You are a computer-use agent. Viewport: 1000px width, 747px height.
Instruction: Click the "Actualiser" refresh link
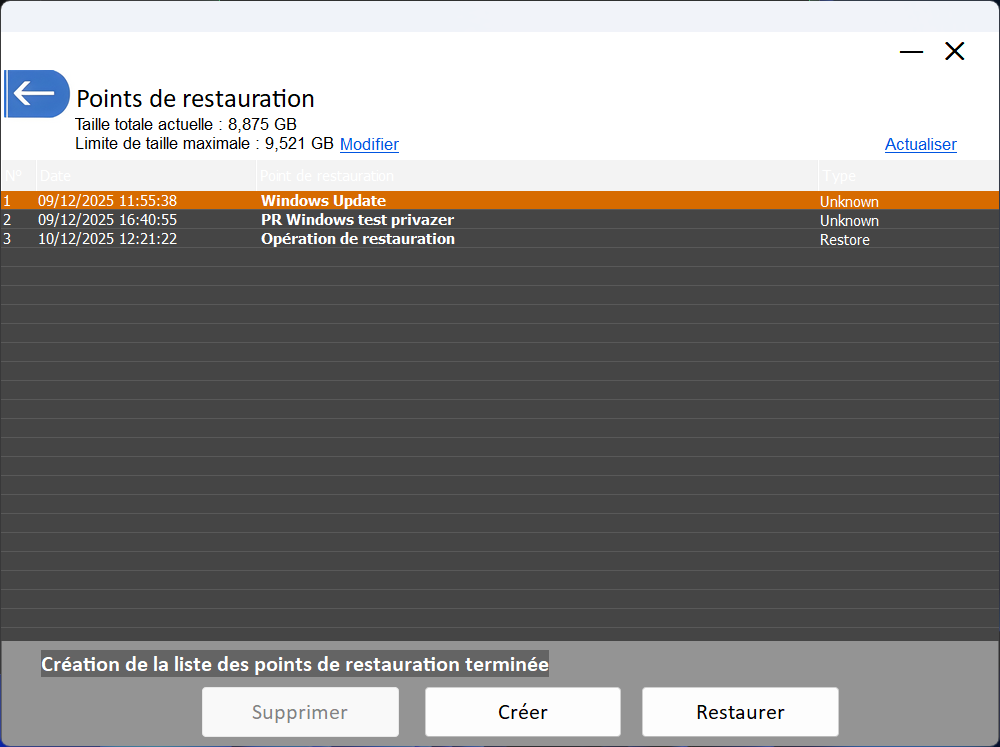(x=920, y=144)
